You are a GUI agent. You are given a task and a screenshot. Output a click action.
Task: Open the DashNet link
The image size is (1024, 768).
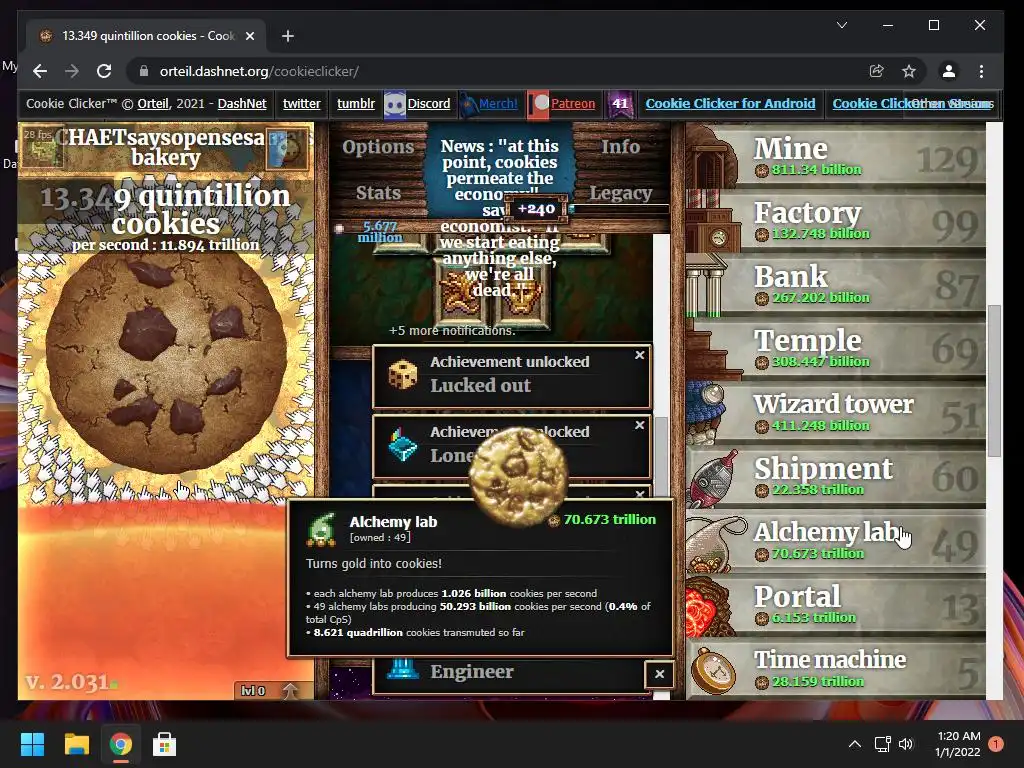point(242,103)
